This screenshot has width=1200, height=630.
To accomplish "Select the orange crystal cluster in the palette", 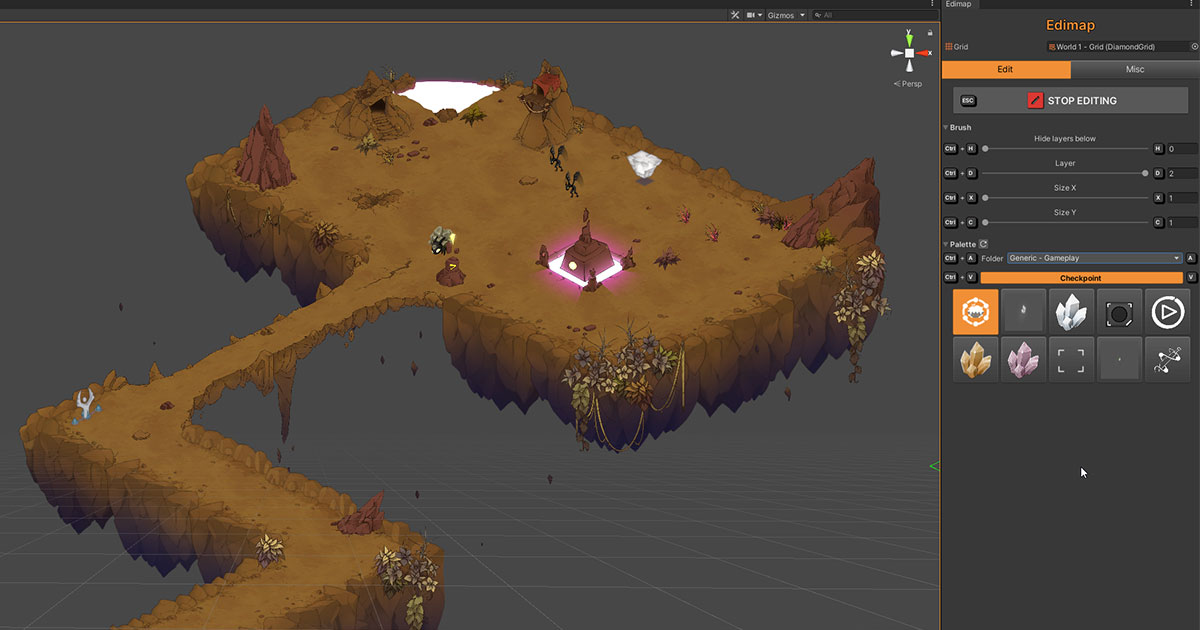I will pos(975,359).
